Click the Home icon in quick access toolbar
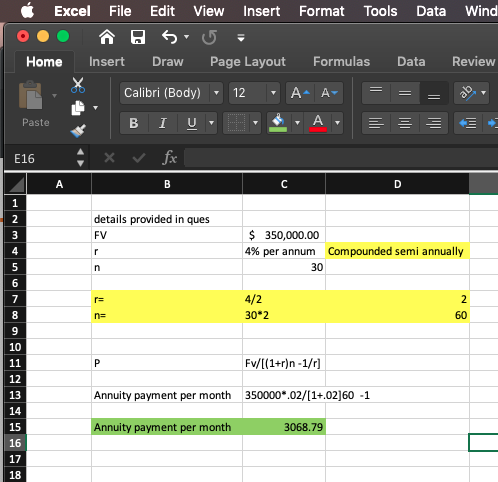 (107, 37)
